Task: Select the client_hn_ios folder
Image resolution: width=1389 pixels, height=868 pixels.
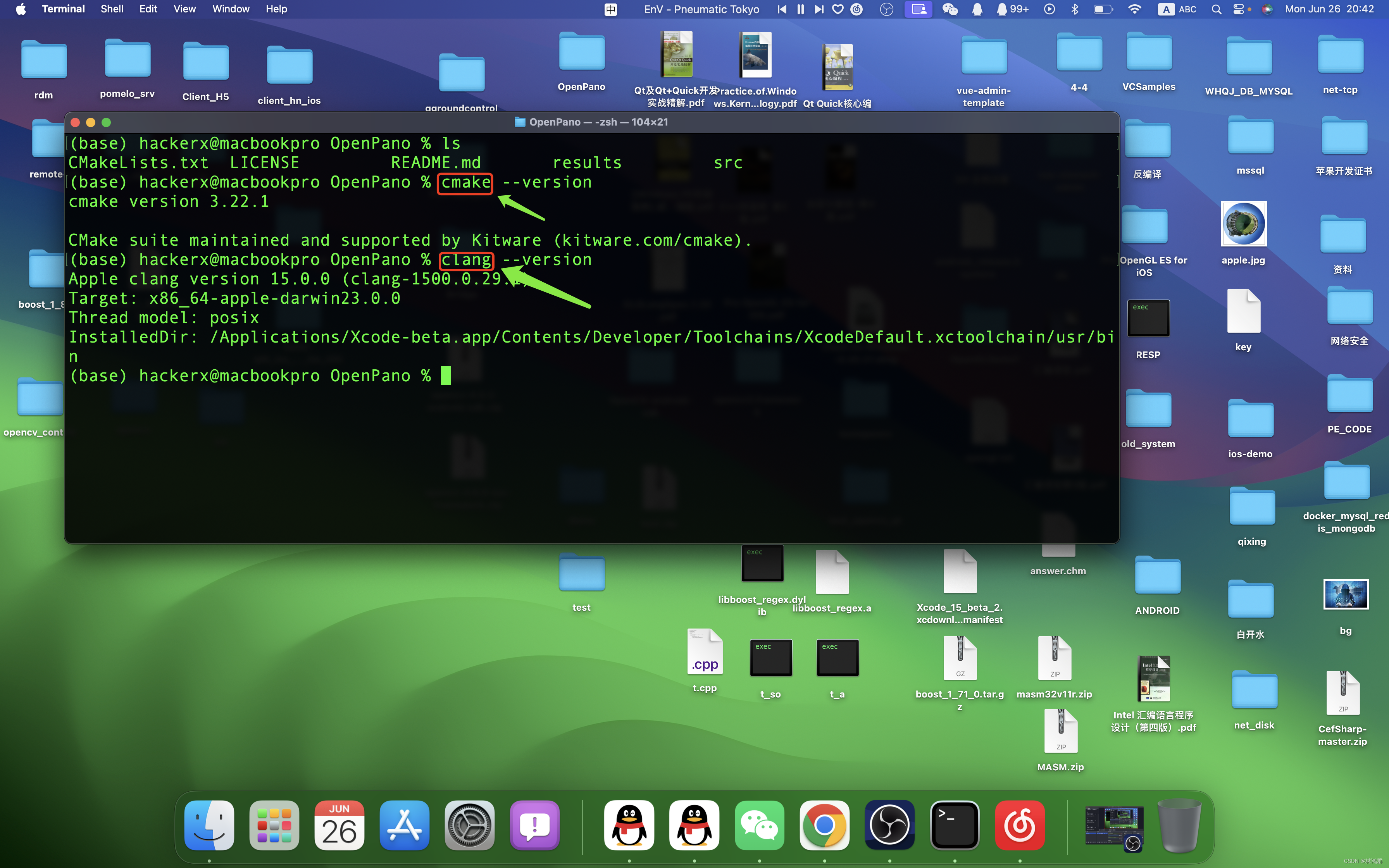Action: click(x=289, y=75)
